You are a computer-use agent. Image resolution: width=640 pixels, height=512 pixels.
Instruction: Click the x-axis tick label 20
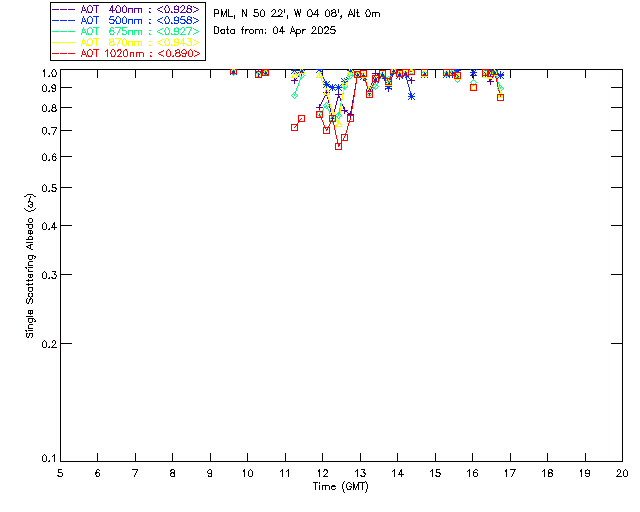point(622,473)
